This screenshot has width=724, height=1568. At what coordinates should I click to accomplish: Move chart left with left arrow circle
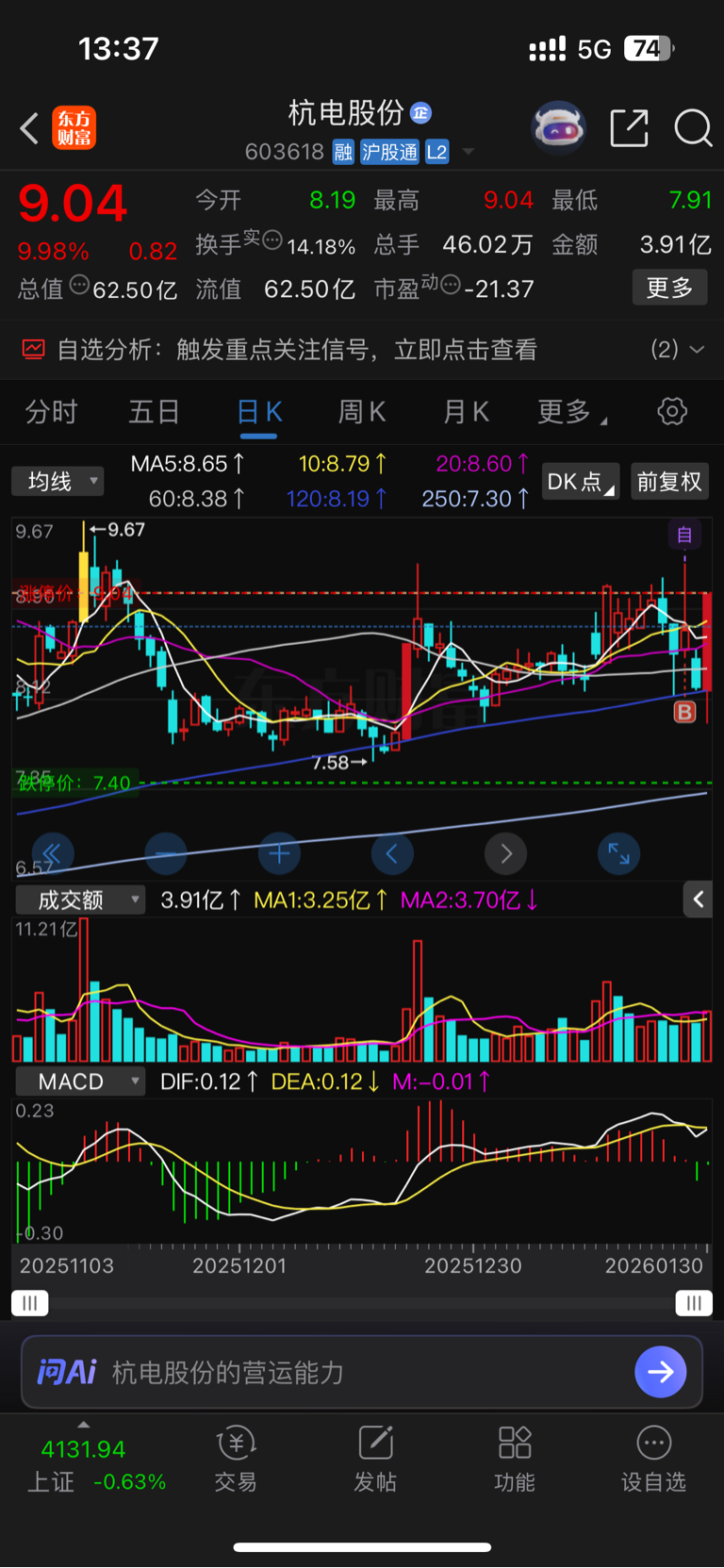(392, 854)
